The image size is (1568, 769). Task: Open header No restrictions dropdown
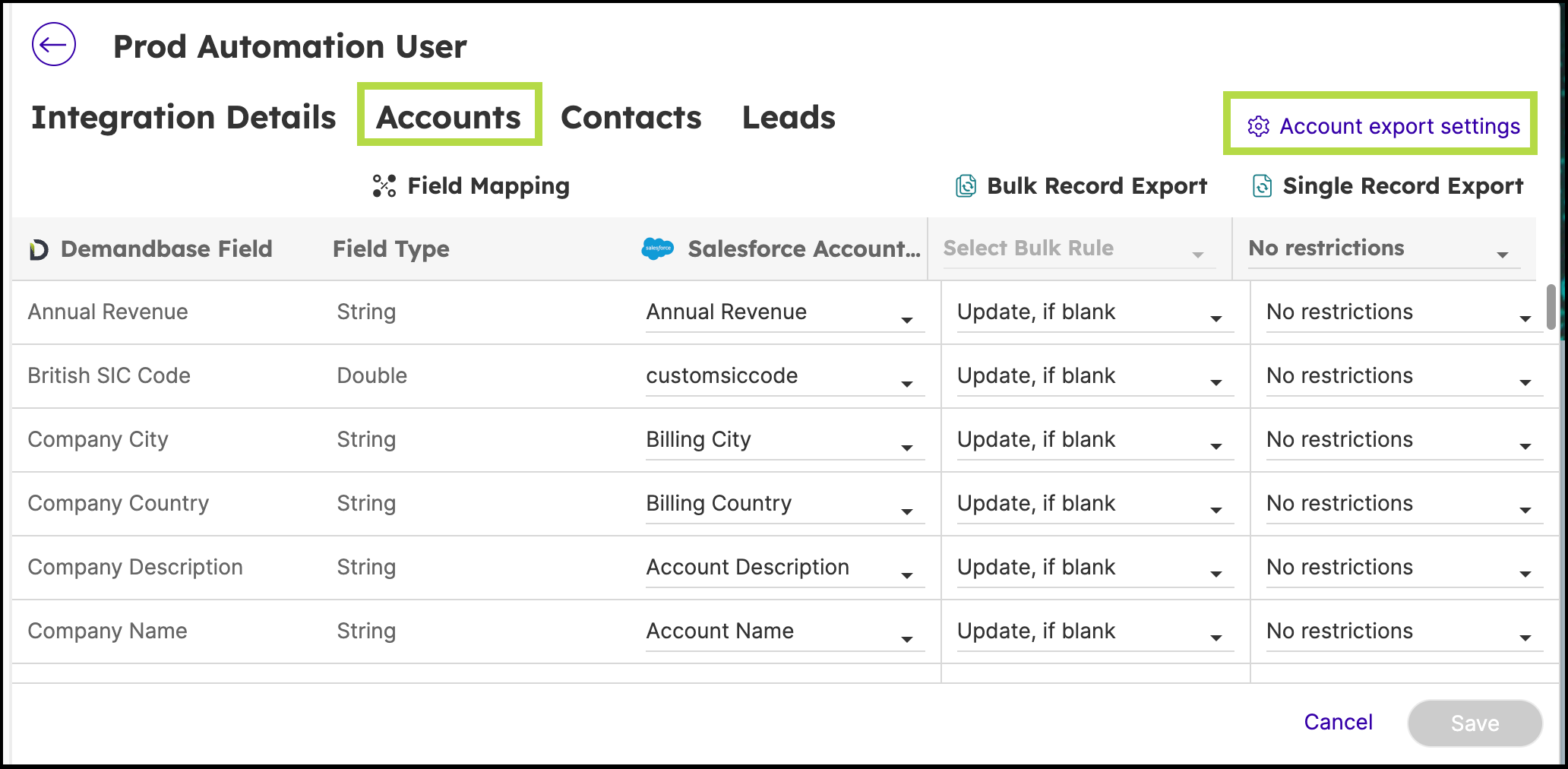point(1383,249)
